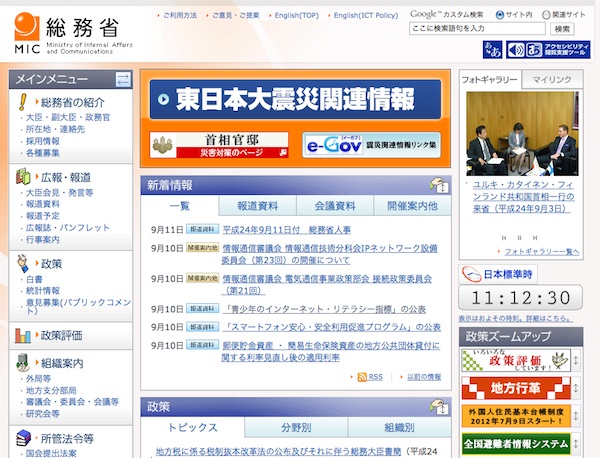Select the 関連サイト search radio button
The image size is (600, 458).
pyautogui.click(x=545, y=15)
